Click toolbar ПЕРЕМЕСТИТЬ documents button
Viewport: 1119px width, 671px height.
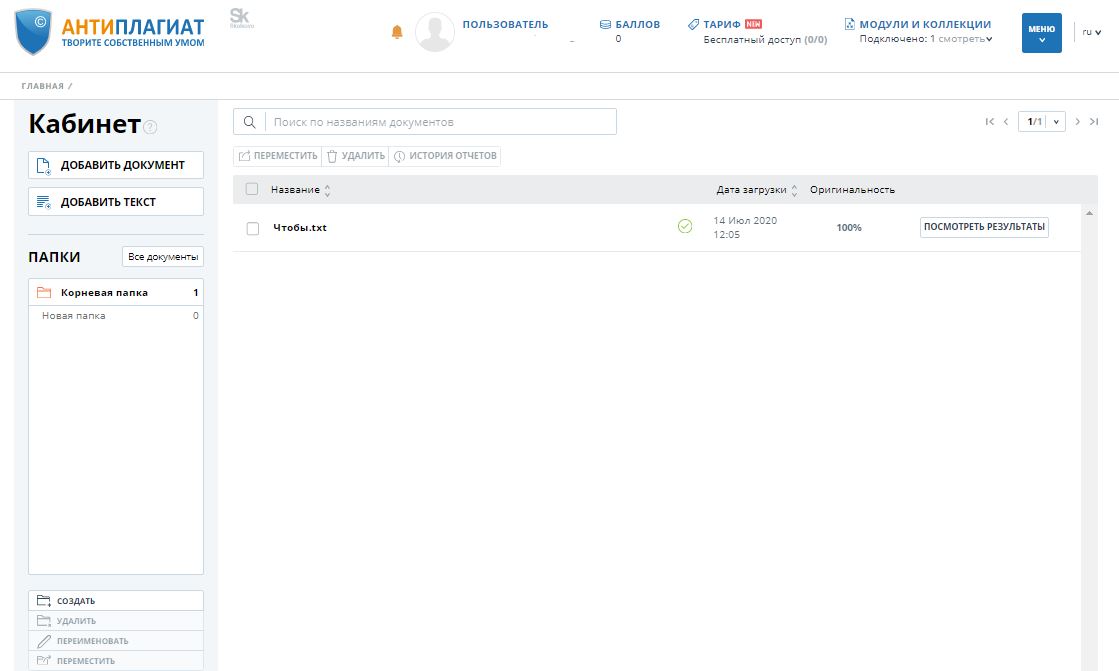(x=278, y=156)
